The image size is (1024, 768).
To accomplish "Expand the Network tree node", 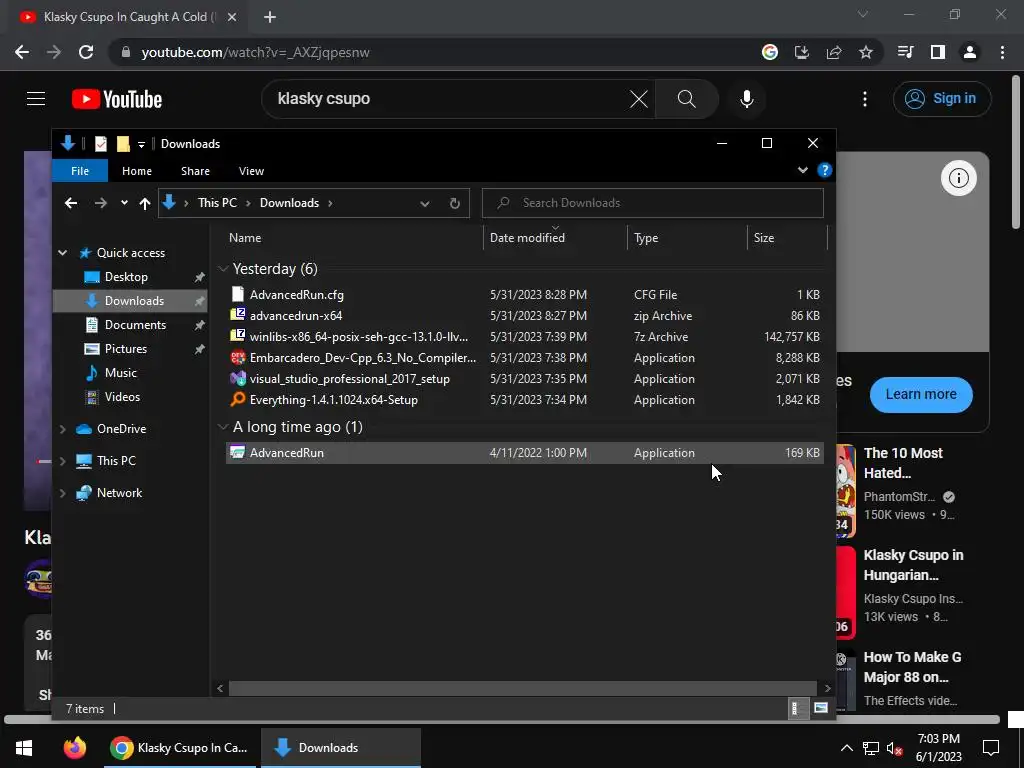I will pos(63,493).
